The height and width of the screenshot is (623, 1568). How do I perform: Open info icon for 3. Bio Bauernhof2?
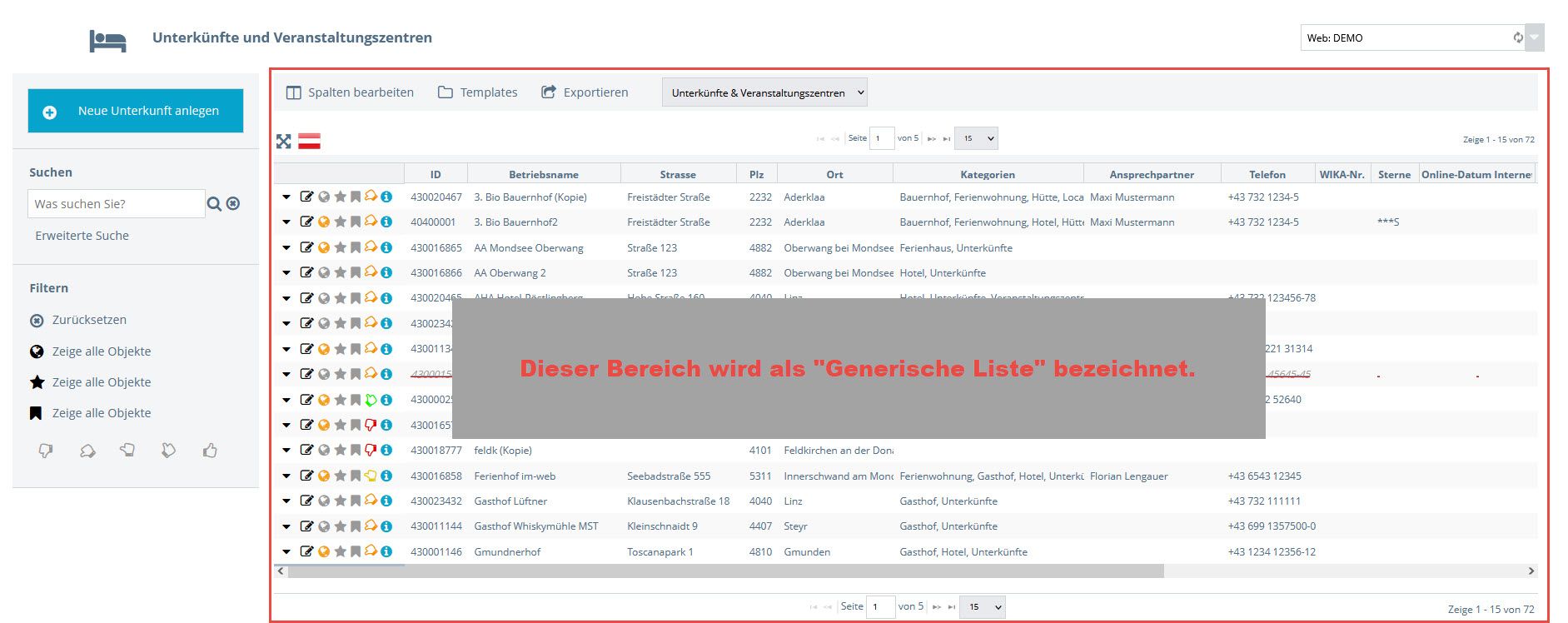click(x=386, y=222)
